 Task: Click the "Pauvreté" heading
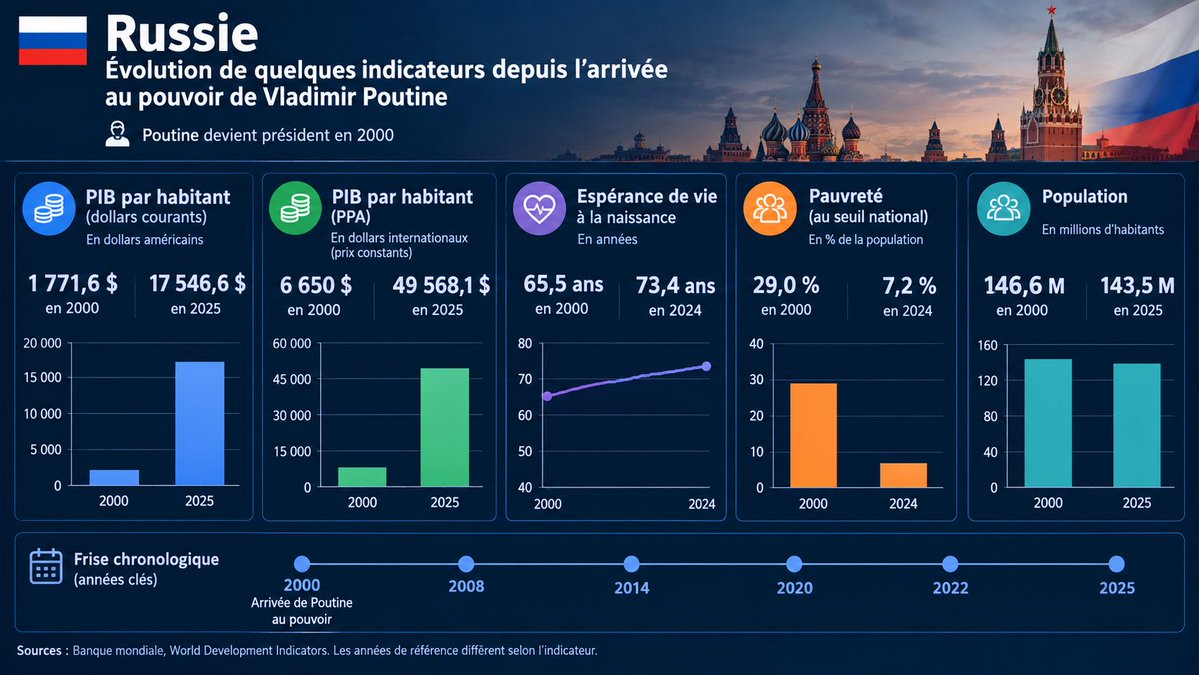(x=846, y=196)
